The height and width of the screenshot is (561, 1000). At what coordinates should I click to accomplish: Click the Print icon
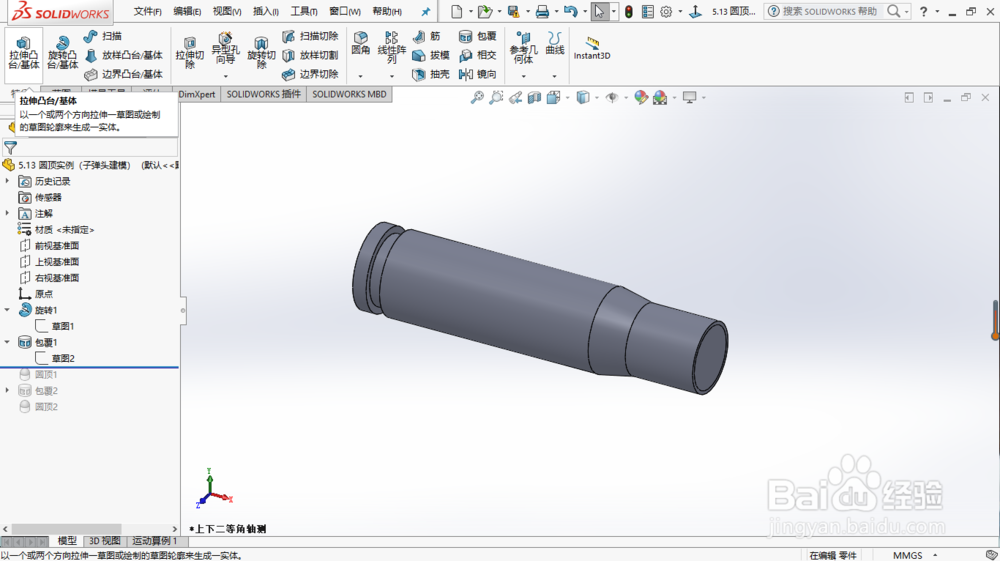(542, 11)
